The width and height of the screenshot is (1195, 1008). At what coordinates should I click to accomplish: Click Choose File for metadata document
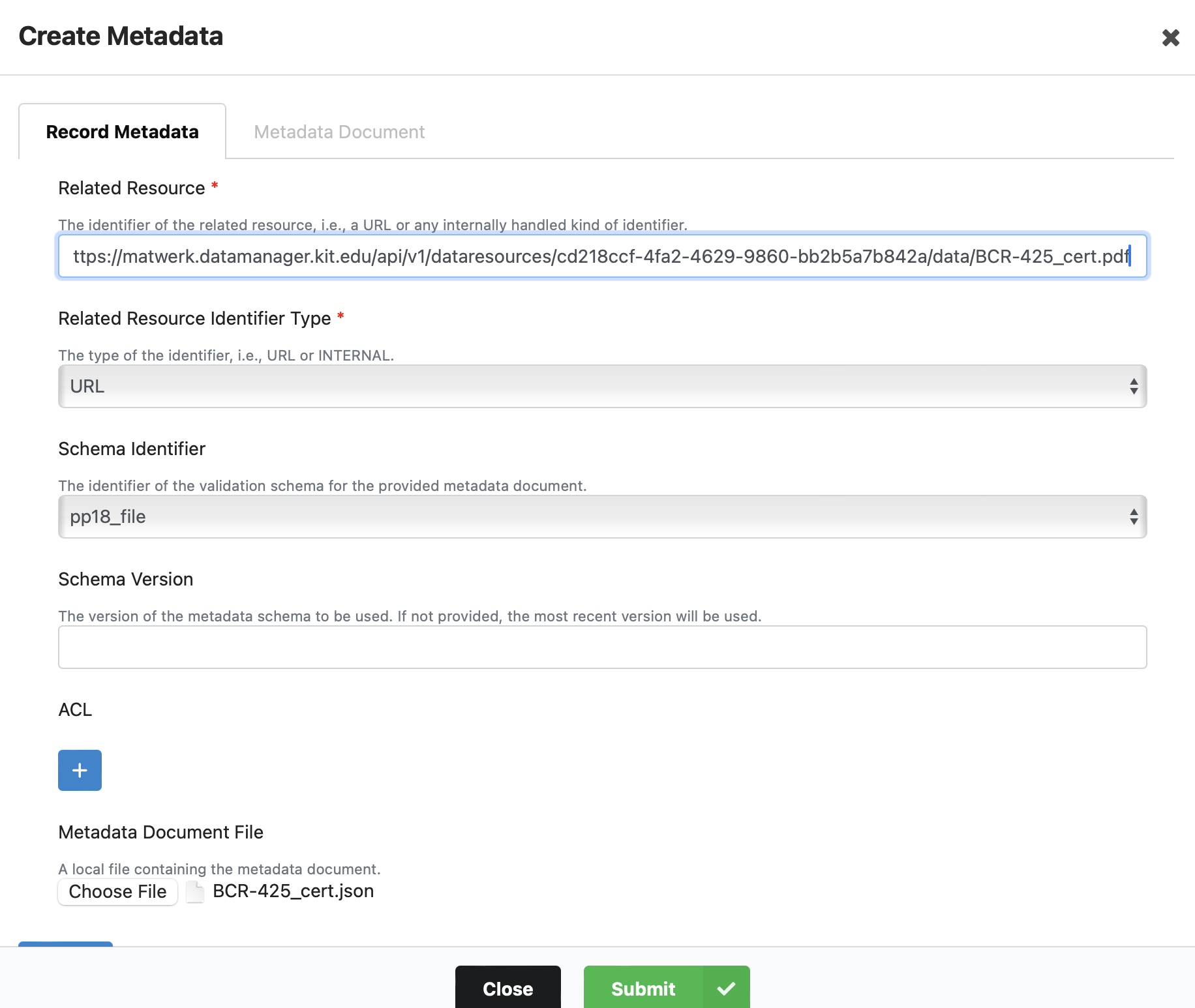click(117, 891)
